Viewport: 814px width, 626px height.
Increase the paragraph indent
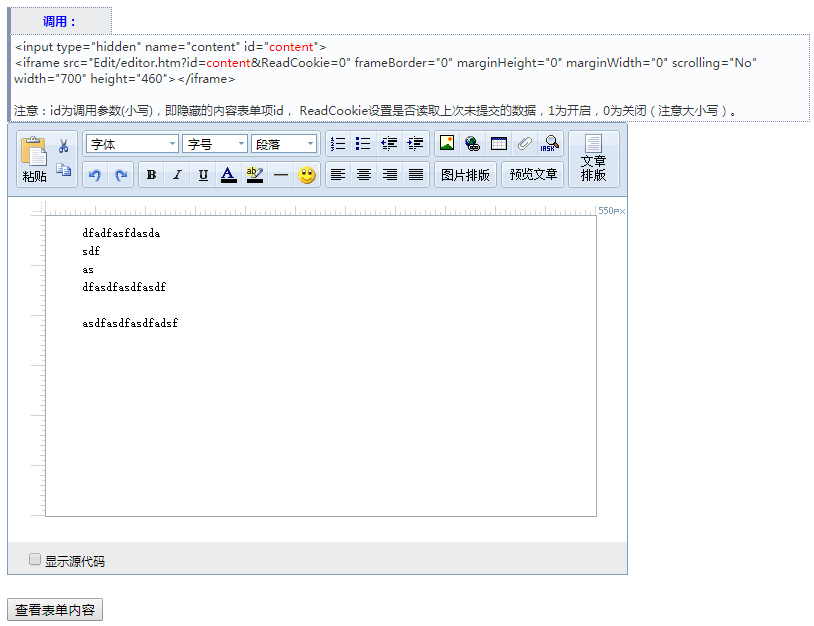[415, 144]
